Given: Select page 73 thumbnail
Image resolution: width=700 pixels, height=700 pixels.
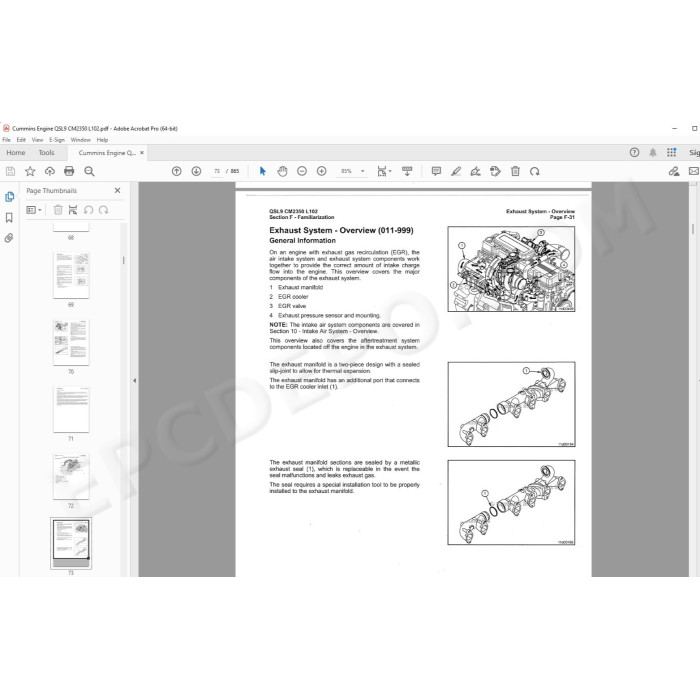Looking at the screenshot, I should coord(71,543).
